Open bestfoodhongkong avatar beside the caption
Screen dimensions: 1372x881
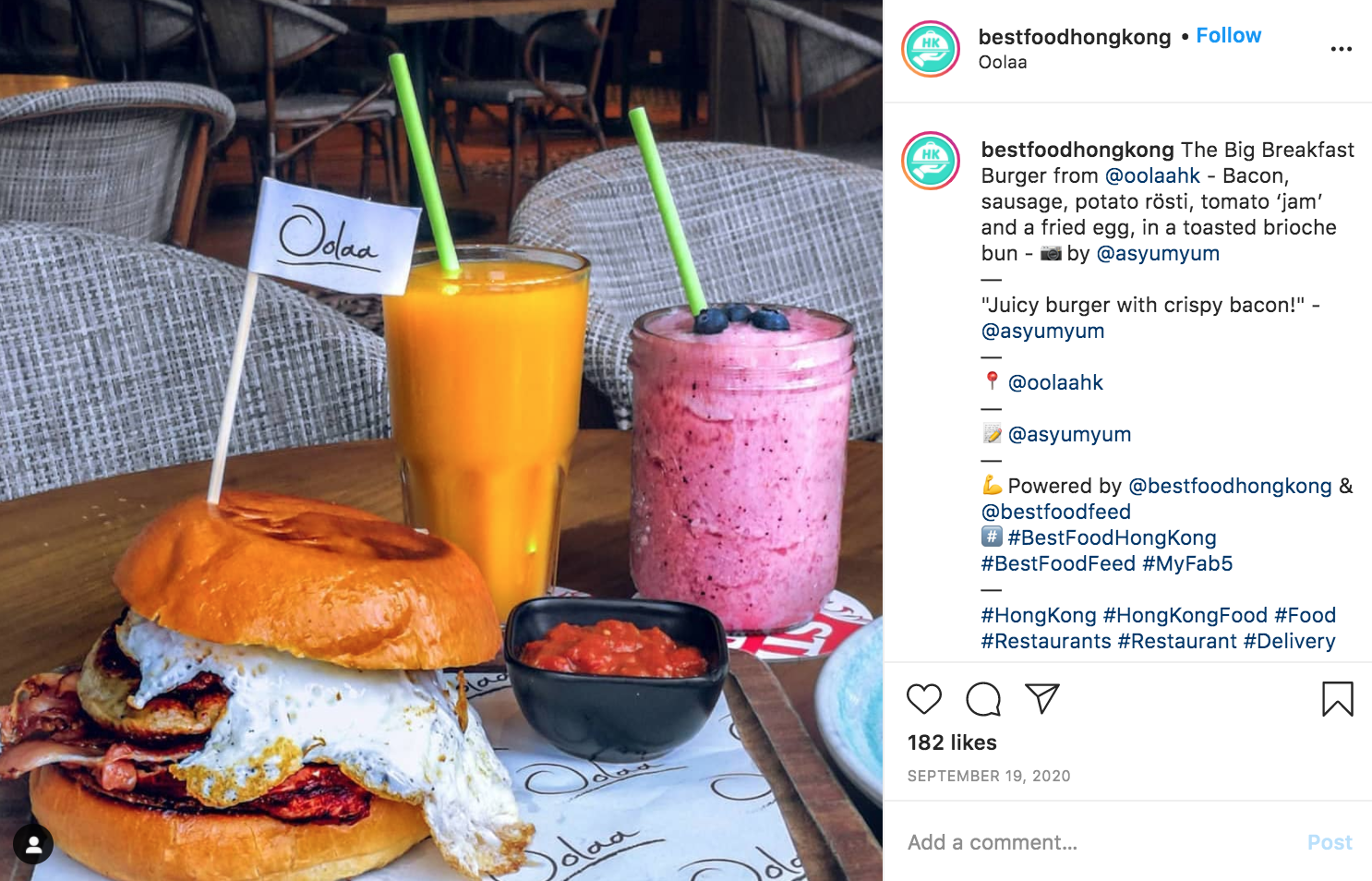(931, 161)
